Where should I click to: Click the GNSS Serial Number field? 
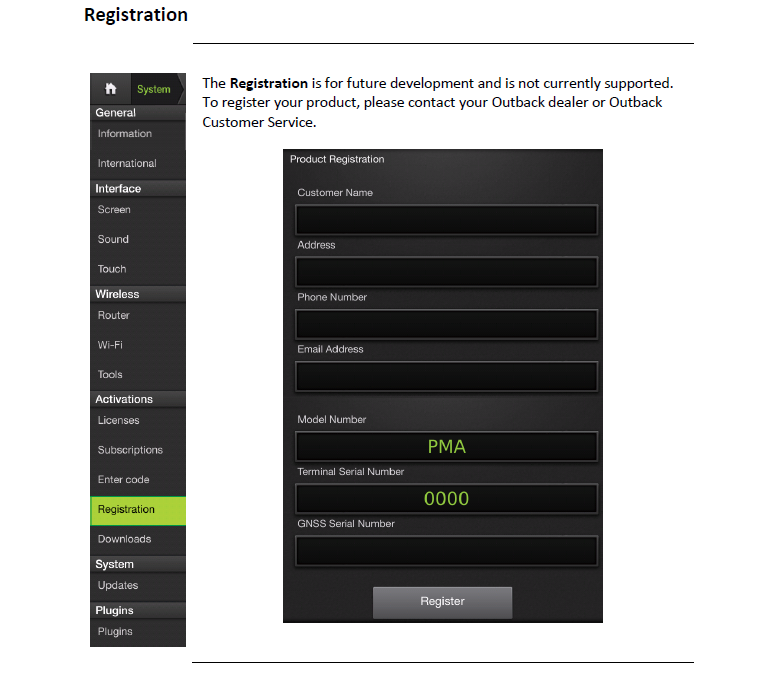point(446,551)
